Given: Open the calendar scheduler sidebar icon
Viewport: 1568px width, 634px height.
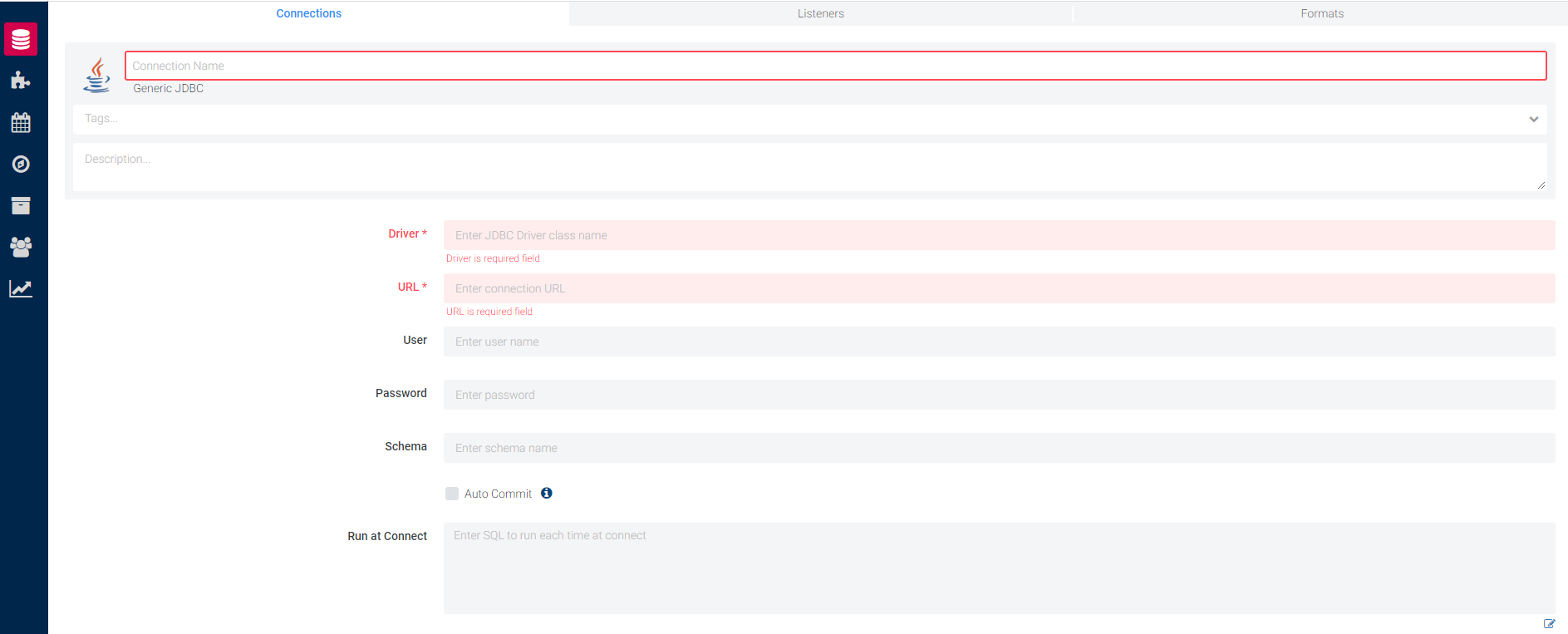Looking at the screenshot, I should tap(21, 123).
